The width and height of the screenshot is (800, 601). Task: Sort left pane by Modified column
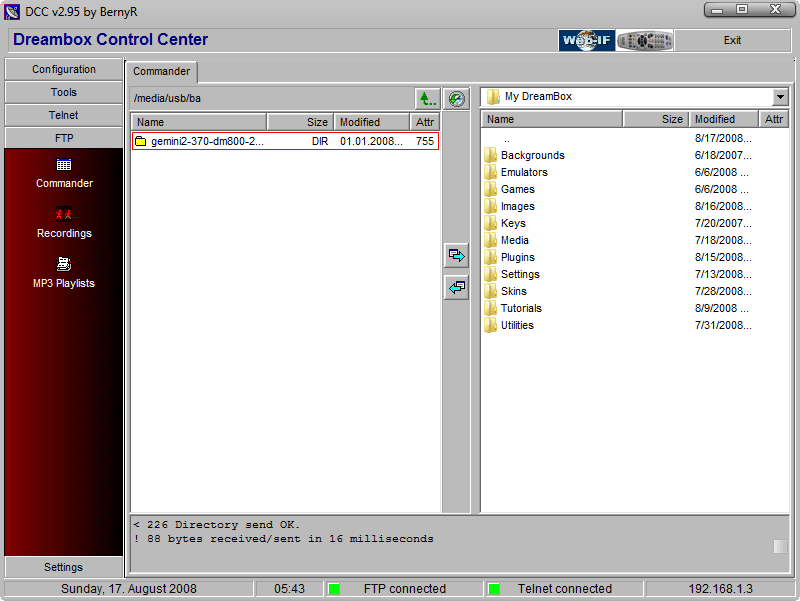coord(372,122)
